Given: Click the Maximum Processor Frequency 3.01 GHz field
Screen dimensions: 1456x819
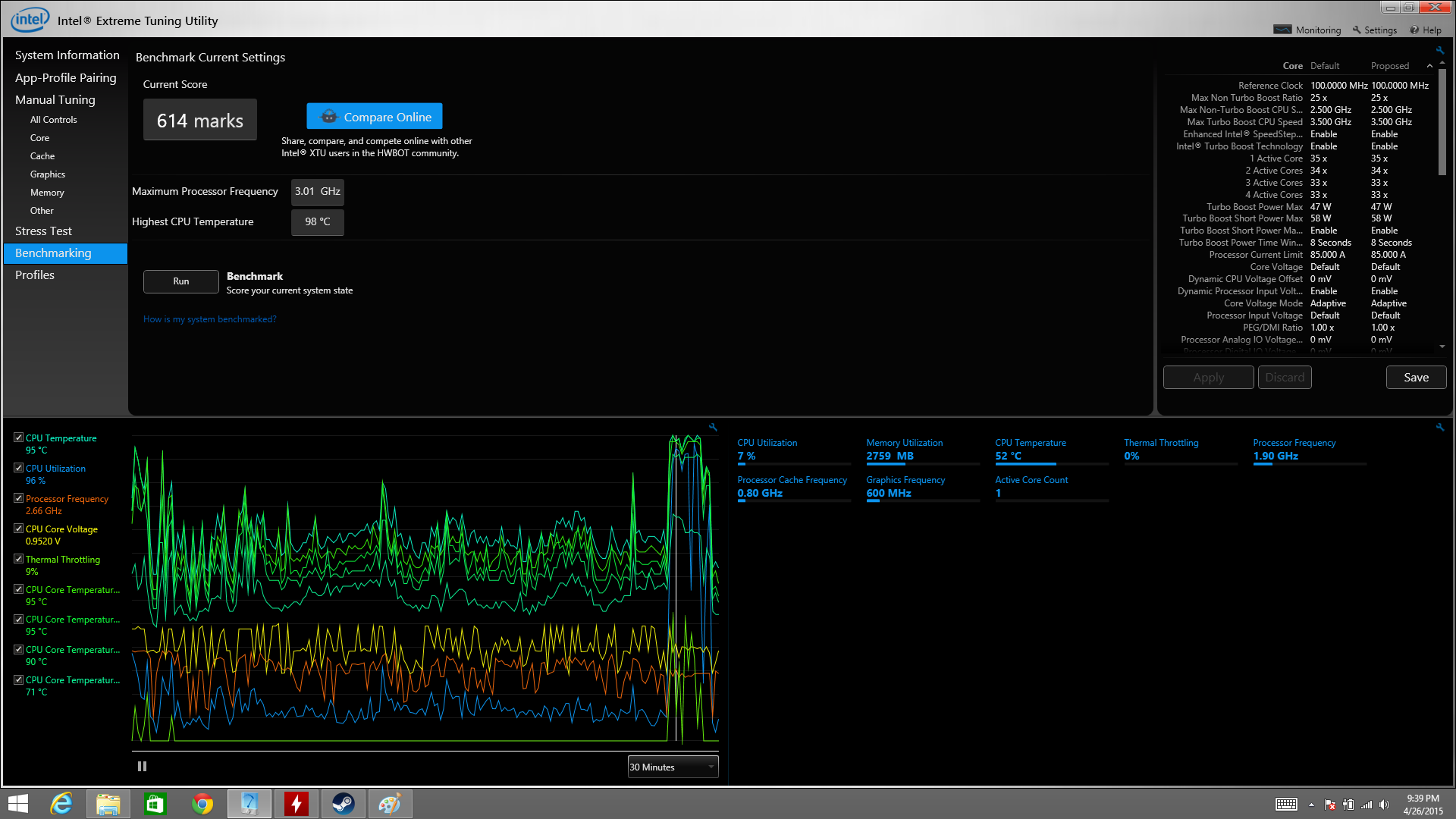Looking at the screenshot, I should [x=318, y=192].
